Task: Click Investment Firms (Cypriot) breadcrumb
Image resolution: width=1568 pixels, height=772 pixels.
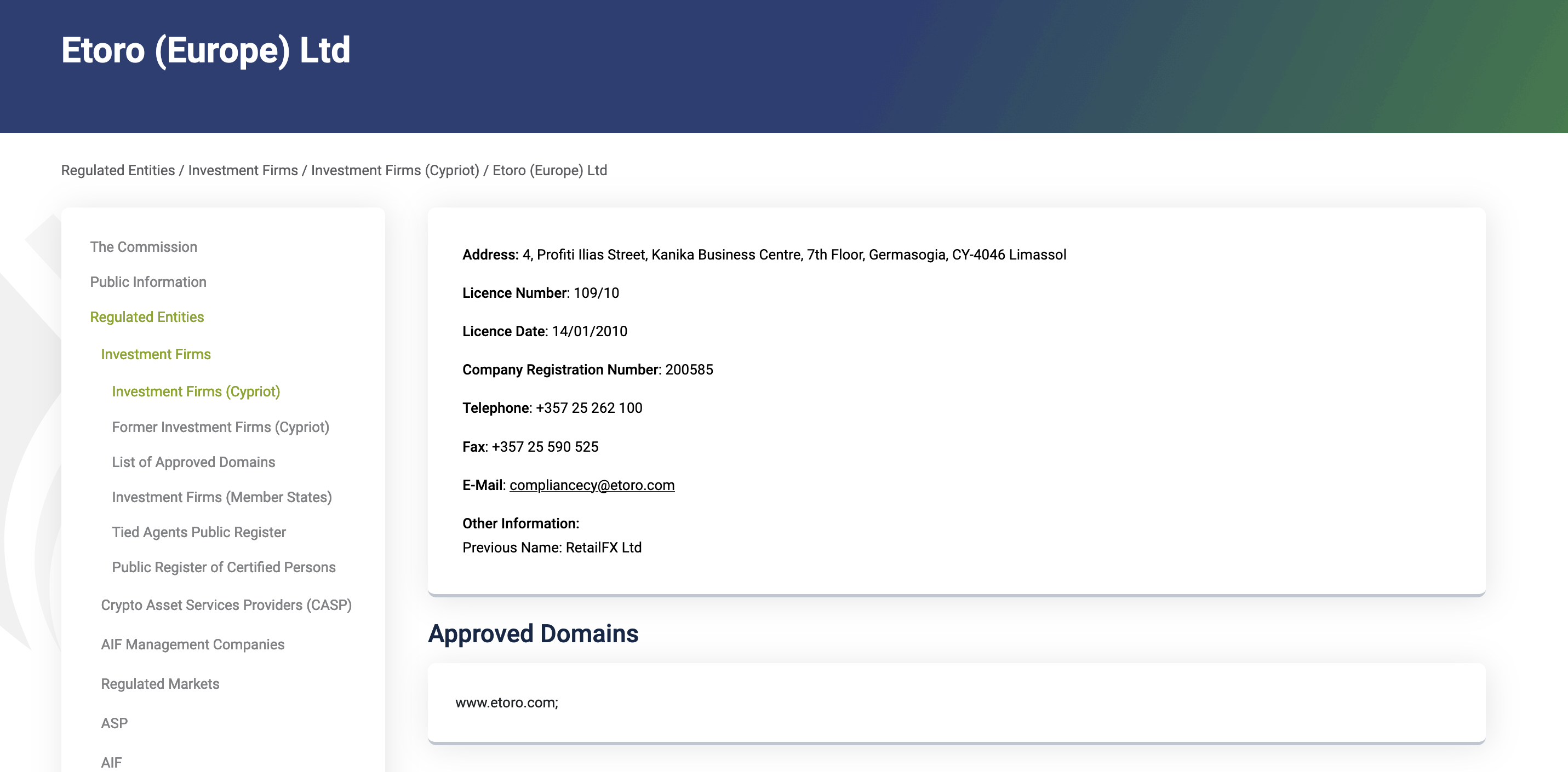Action: [x=394, y=170]
